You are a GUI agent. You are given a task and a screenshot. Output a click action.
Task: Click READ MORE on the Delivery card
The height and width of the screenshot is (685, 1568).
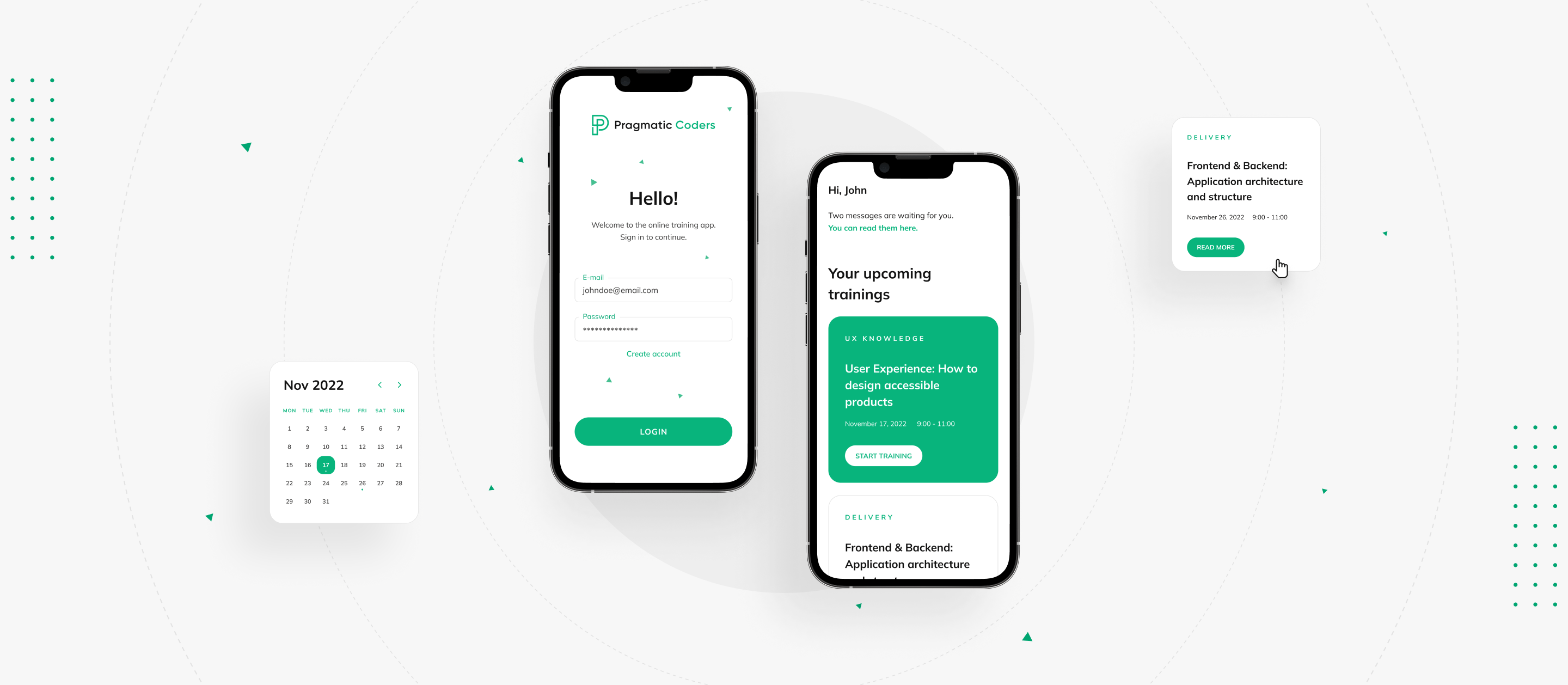[x=1213, y=247]
